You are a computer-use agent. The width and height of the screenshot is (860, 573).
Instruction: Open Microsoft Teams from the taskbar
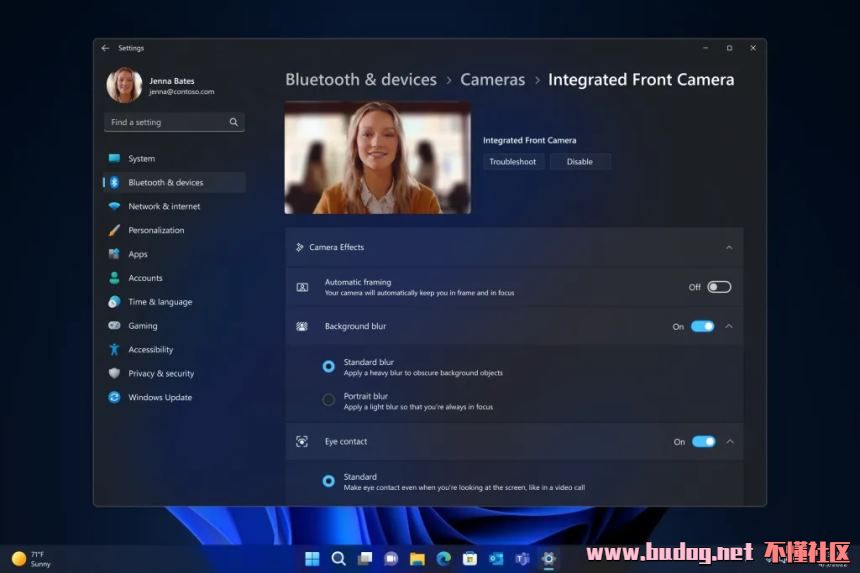[x=522, y=559]
